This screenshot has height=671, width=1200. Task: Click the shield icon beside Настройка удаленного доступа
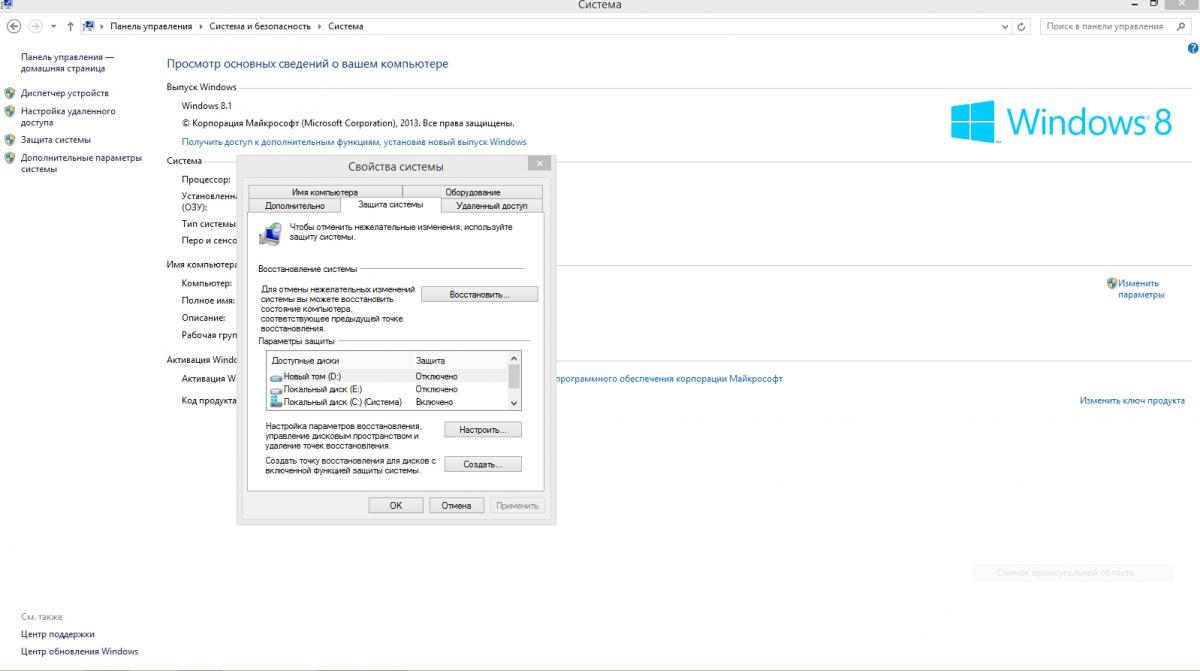tap(10, 111)
